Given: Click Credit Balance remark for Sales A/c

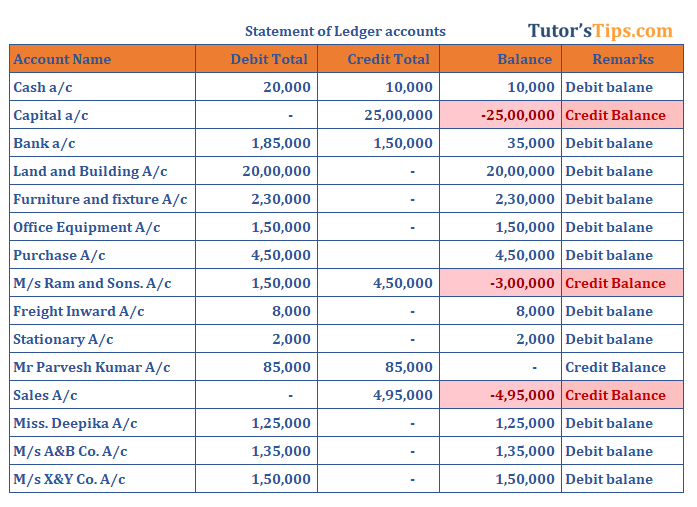Looking at the screenshot, I should [x=622, y=395].
